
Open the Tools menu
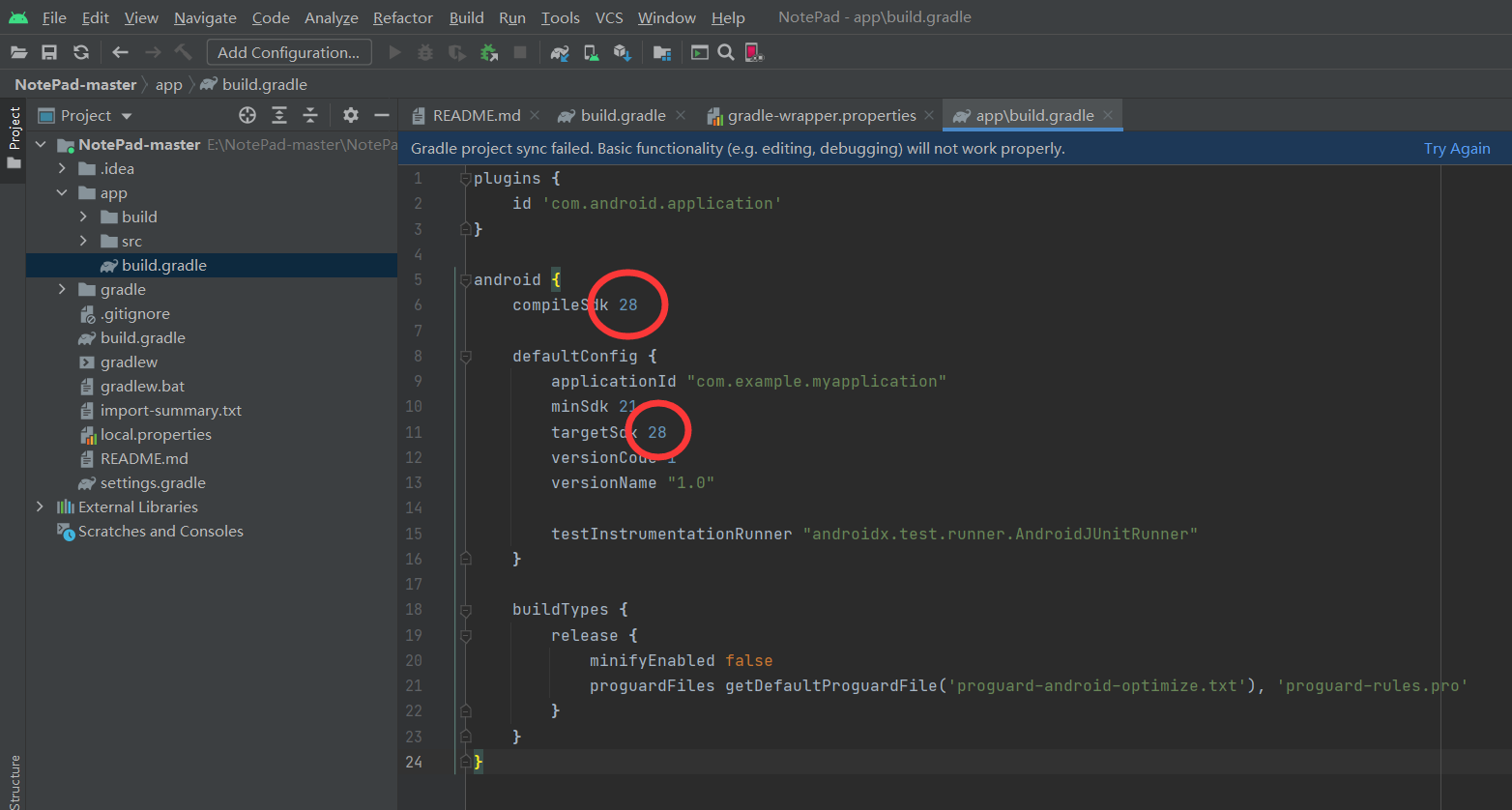coord(561,17)
